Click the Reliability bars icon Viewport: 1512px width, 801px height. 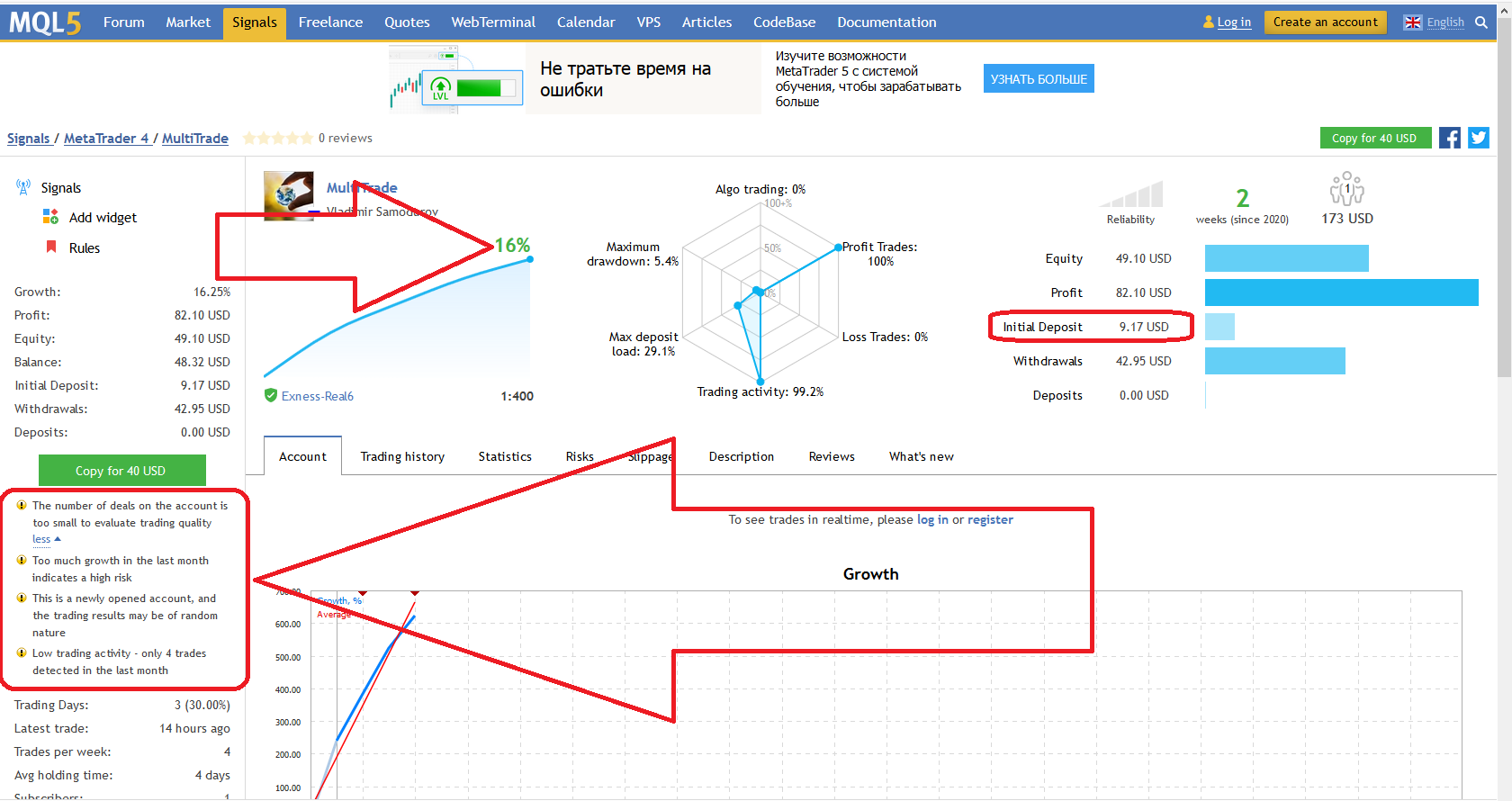click(1131, 193)
